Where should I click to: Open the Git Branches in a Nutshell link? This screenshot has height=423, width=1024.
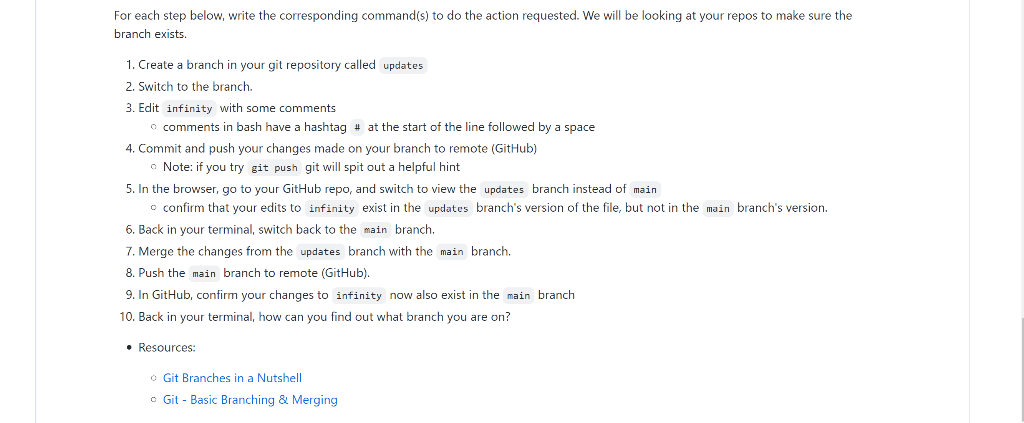point(232,378)
